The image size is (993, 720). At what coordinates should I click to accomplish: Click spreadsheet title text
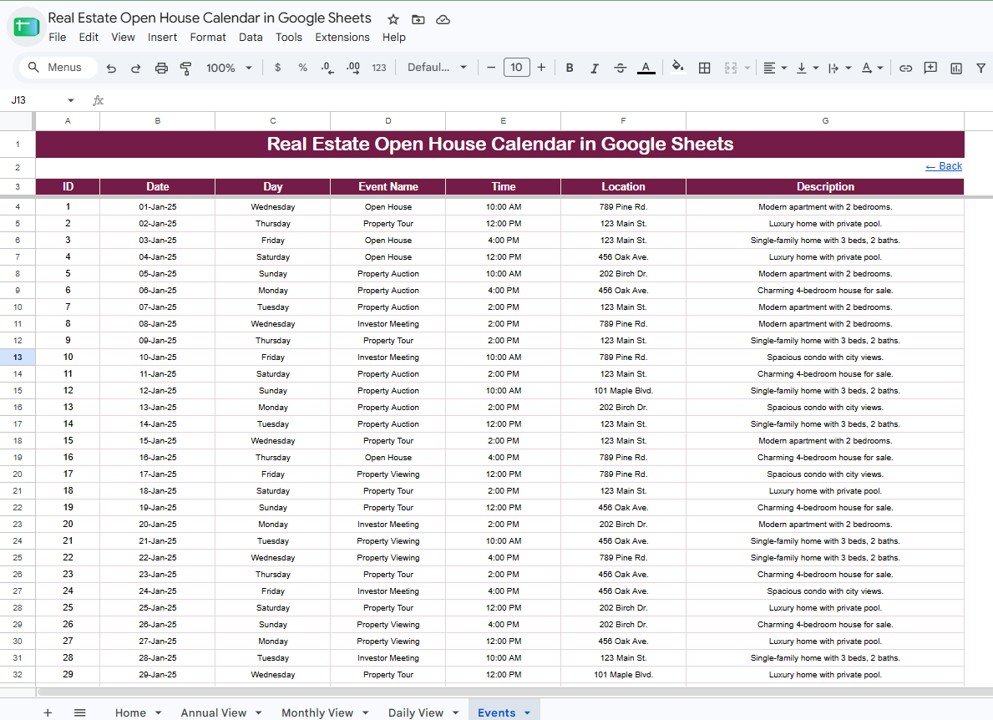(x=210, y=18)
